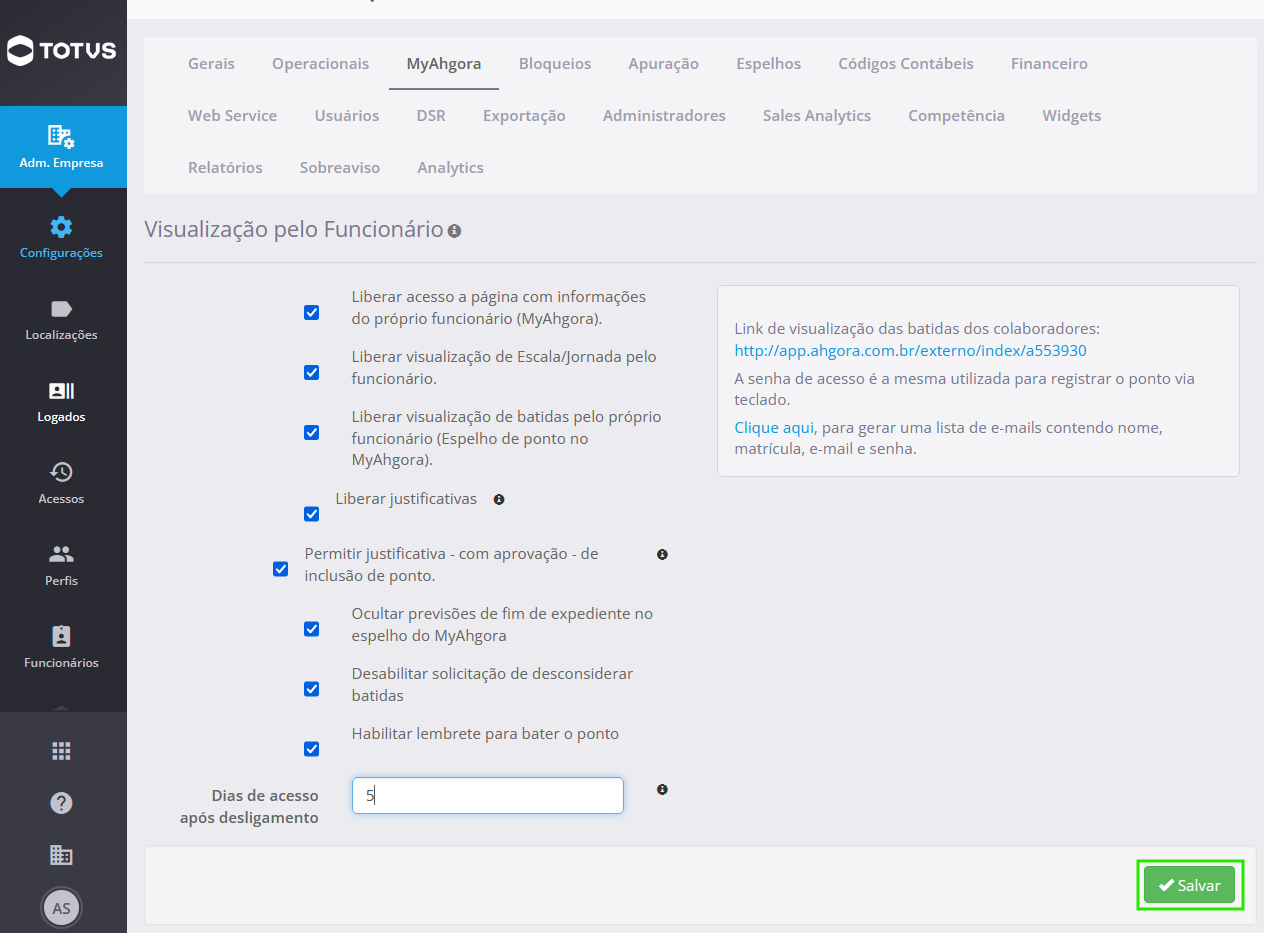Open Acessos history icon

(62, 472)
